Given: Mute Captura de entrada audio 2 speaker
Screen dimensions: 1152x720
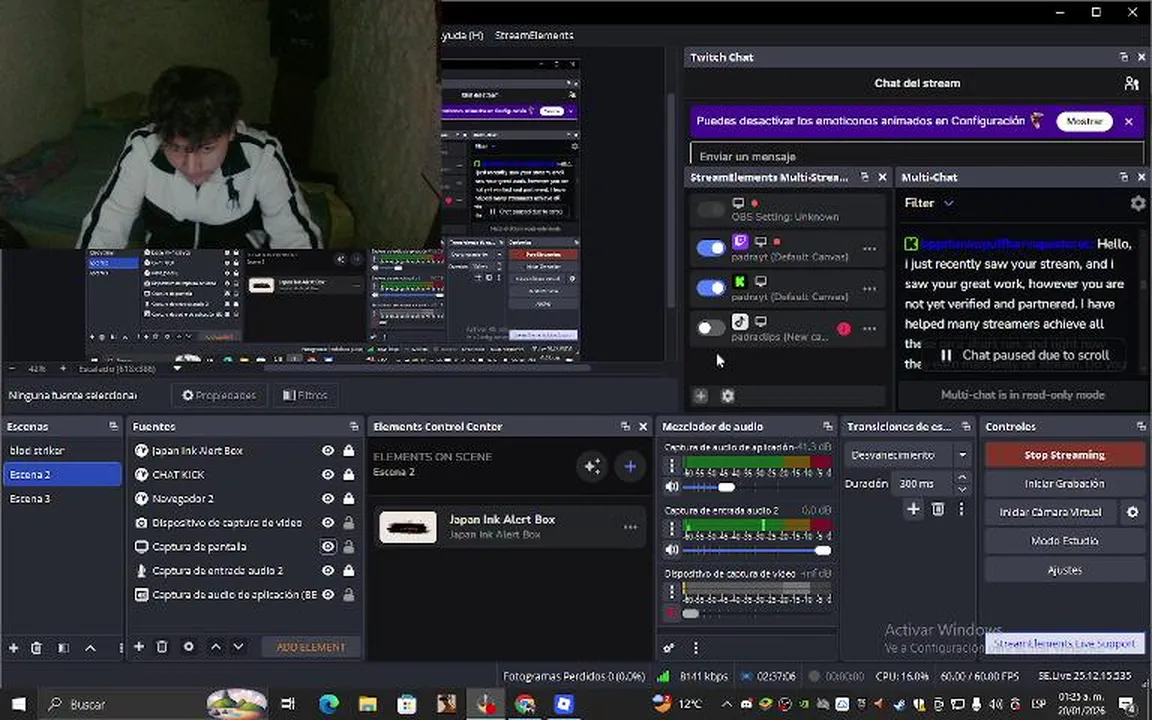Looking at the screenshot, I should pyautogui.click(x=672, y=550).
